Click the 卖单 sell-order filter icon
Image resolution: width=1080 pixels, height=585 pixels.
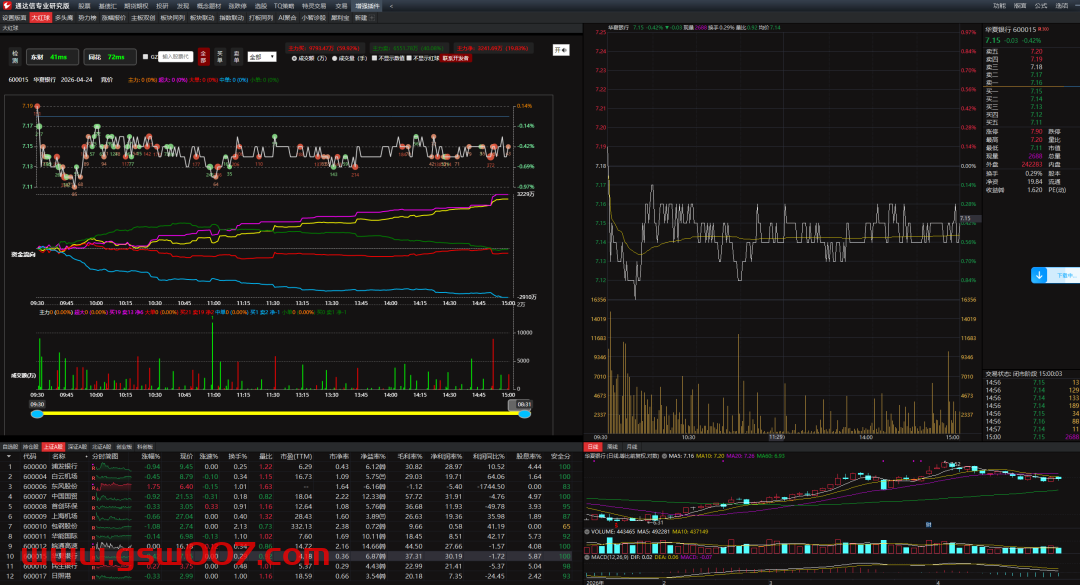click(235, 57)
